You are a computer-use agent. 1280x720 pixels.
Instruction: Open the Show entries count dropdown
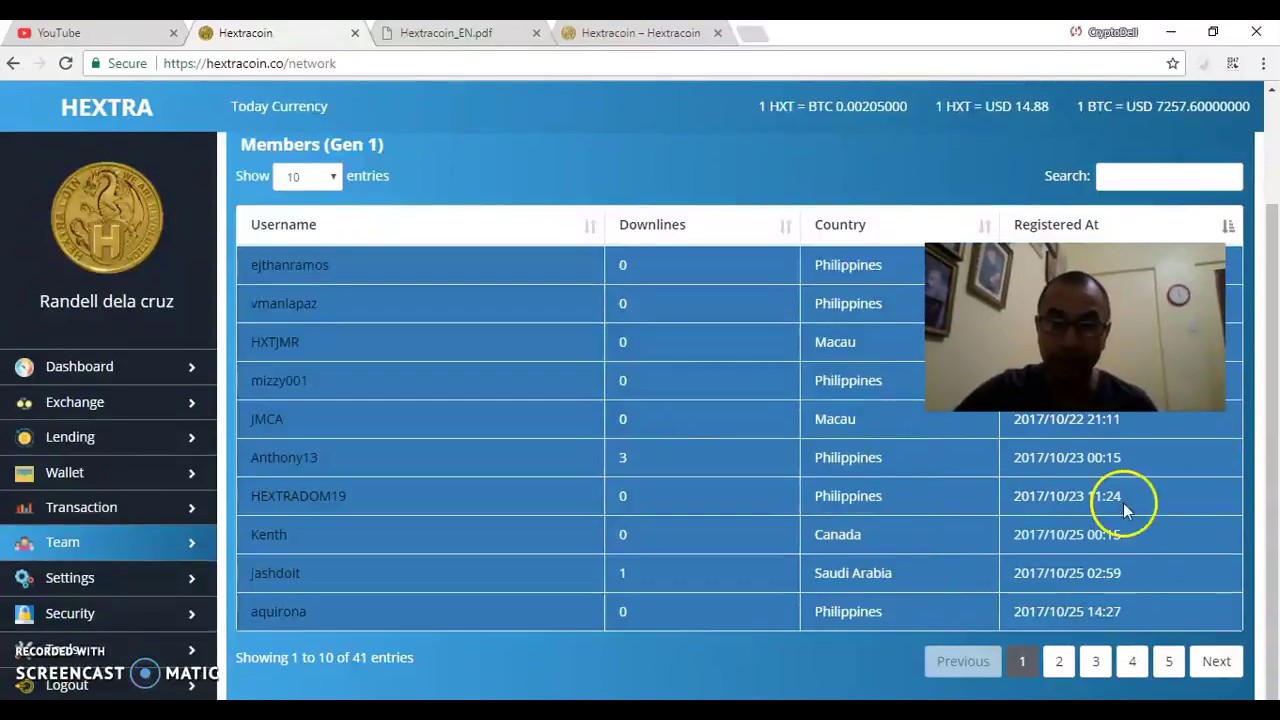tap(308, 176)
